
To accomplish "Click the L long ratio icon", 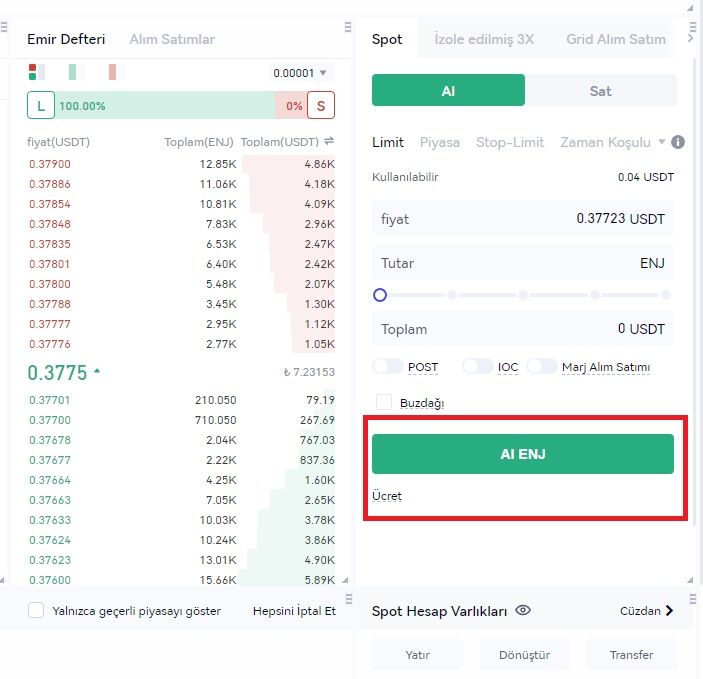I will point(41,105).
